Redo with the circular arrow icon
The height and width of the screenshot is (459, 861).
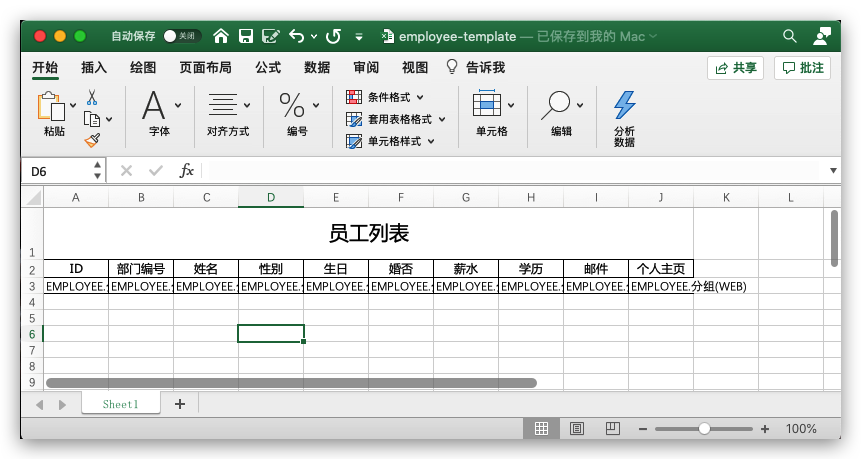coord(333,36)
